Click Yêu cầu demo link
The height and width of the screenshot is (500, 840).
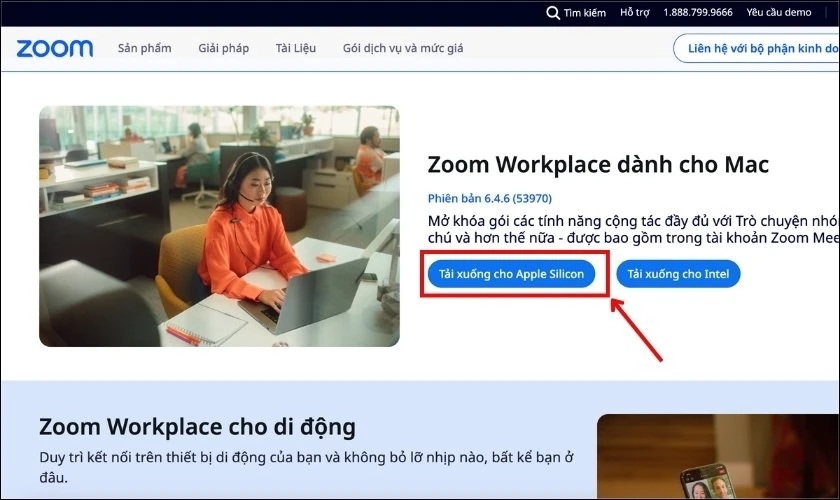tap(779, 12)
